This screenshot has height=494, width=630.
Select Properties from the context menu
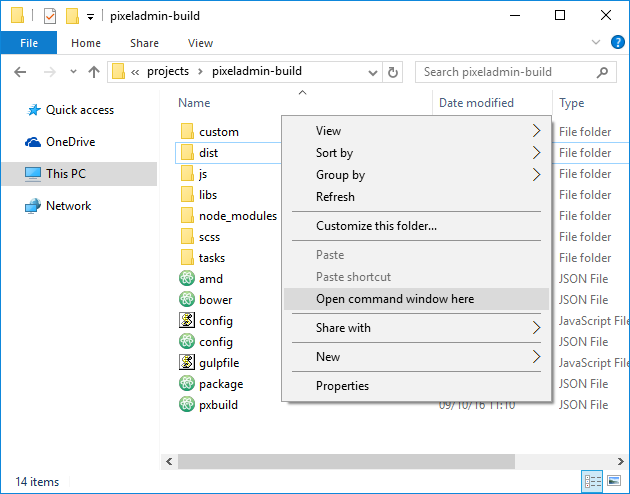pos(342,386)
